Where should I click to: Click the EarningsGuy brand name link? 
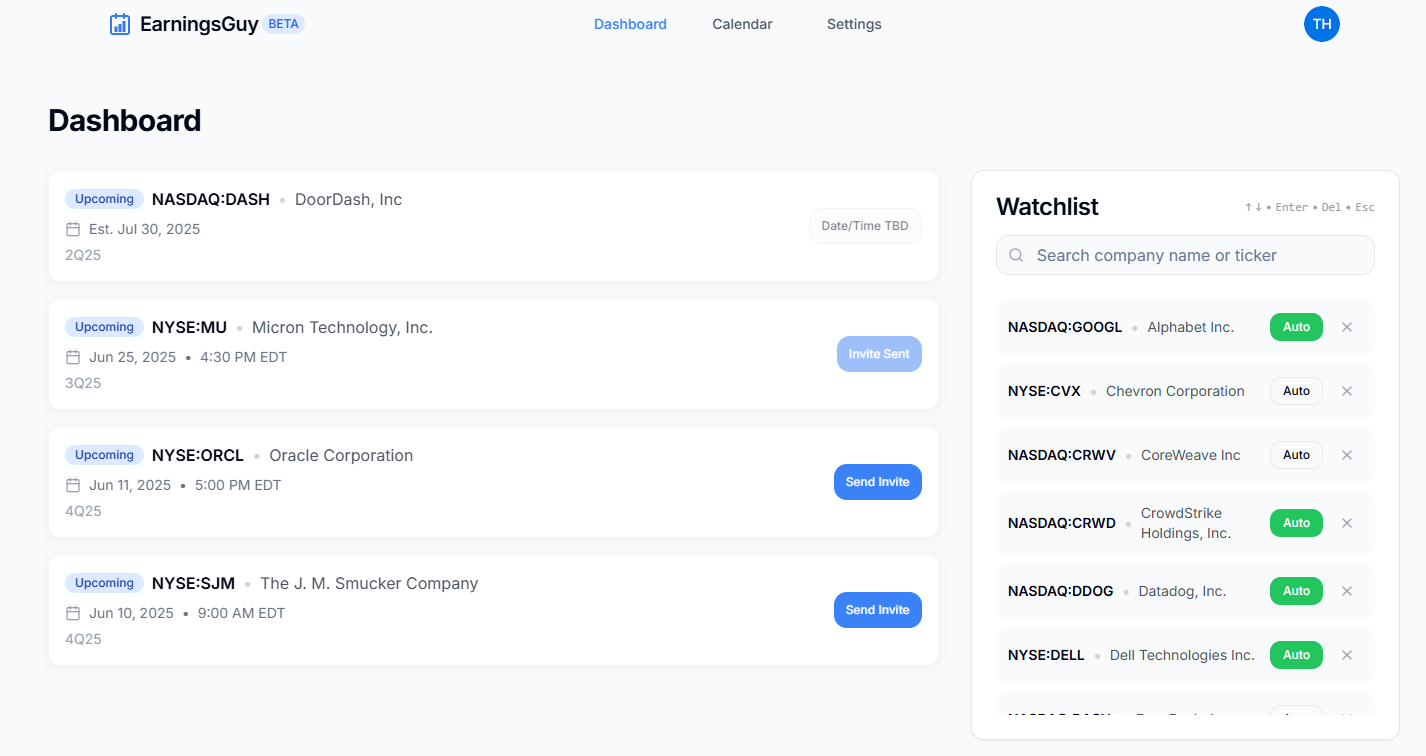tap(199, 24)
